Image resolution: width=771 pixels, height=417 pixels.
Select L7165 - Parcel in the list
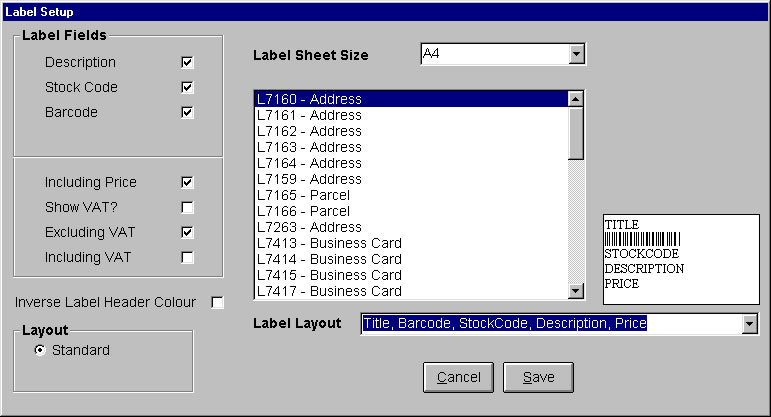coord(412,195)
